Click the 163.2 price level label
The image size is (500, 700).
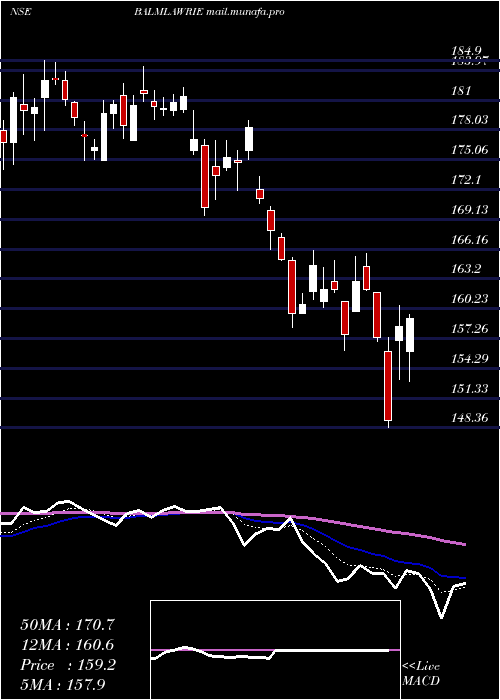coord(467,269)
